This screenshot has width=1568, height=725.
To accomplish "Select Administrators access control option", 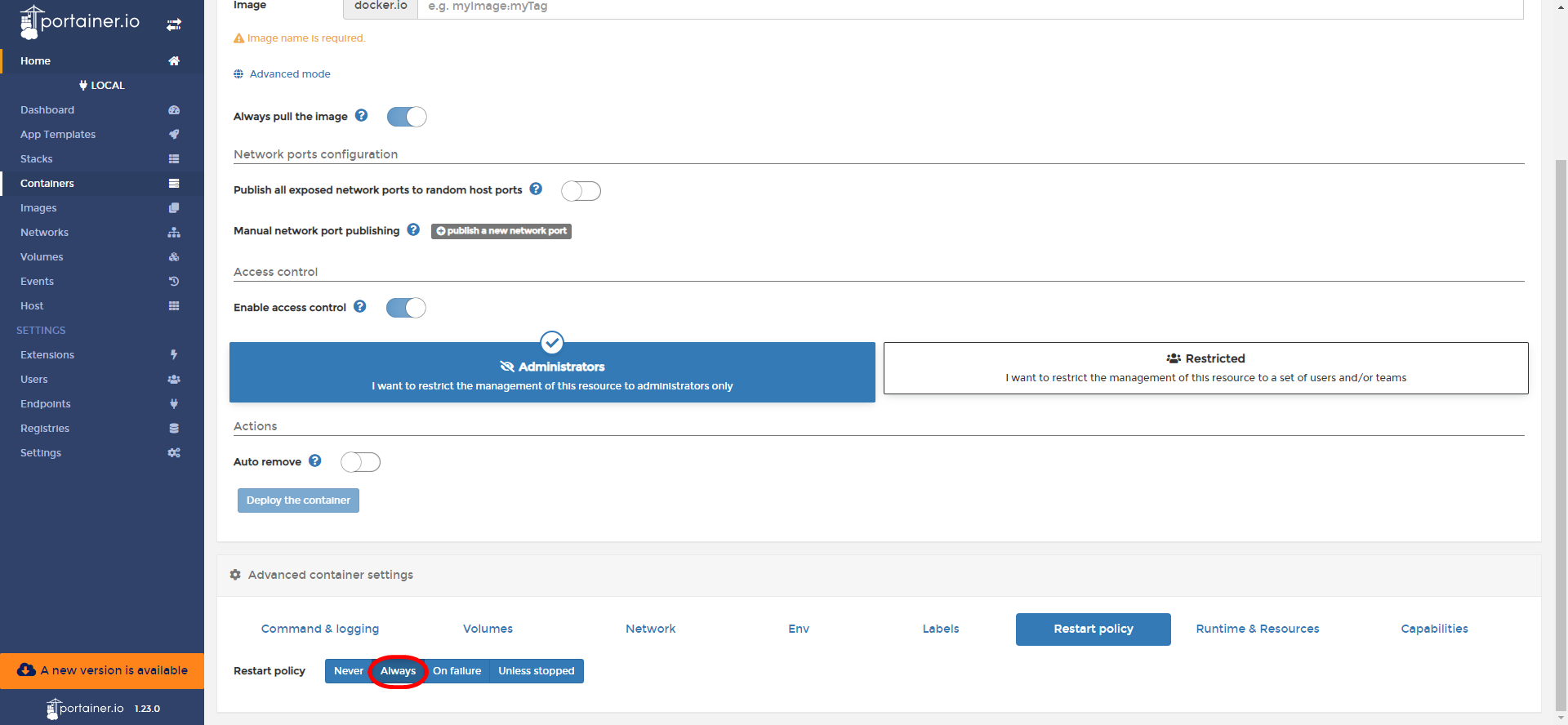I will [x=552, y=372].
